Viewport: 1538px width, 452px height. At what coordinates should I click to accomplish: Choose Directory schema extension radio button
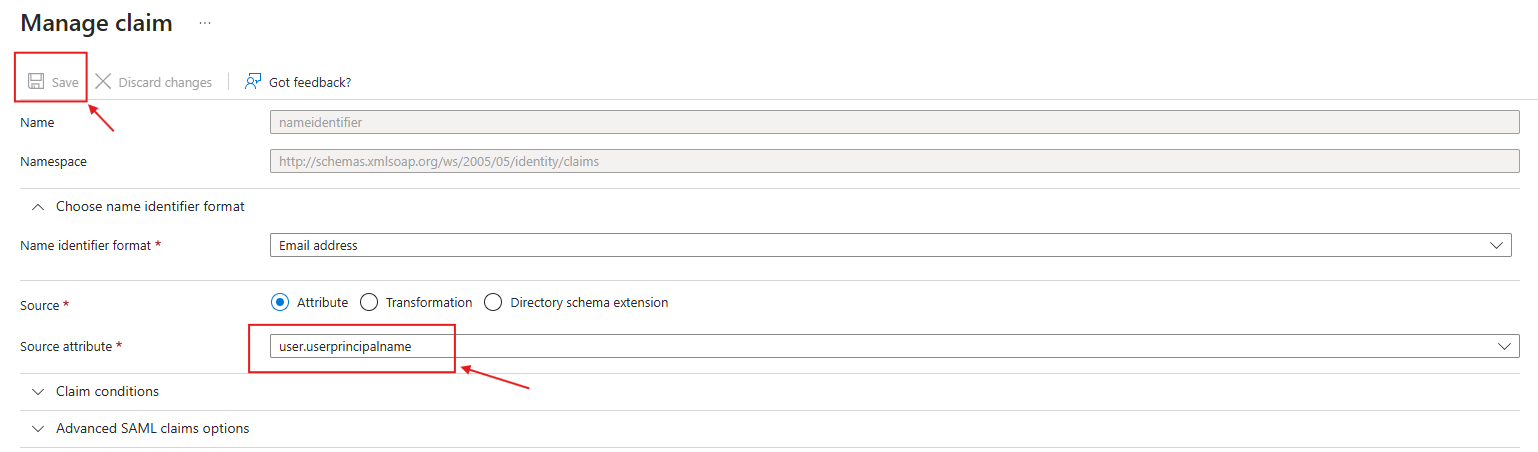493,302
